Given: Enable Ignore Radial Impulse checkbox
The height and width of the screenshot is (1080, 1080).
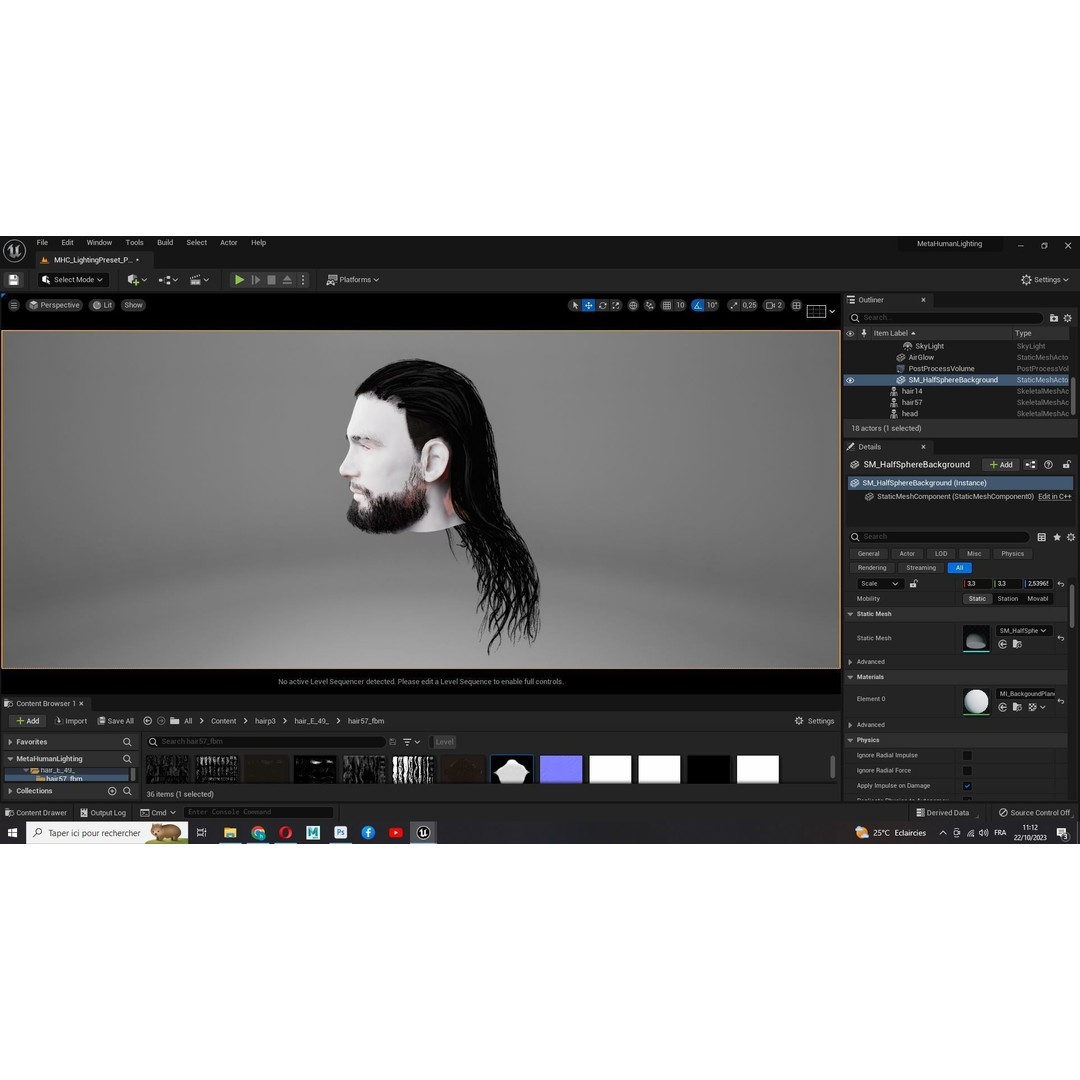Looking at the screenshot, I should coord(967,756).
